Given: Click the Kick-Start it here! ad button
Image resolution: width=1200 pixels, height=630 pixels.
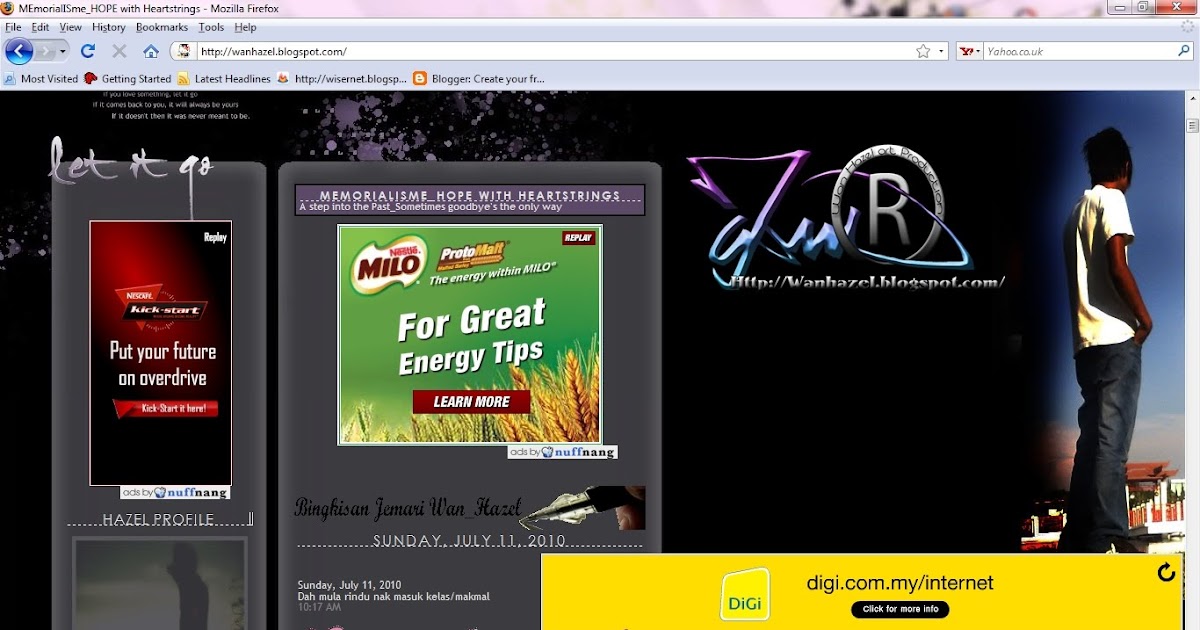Looking at the screenshot, I should [x=166, y=409].
